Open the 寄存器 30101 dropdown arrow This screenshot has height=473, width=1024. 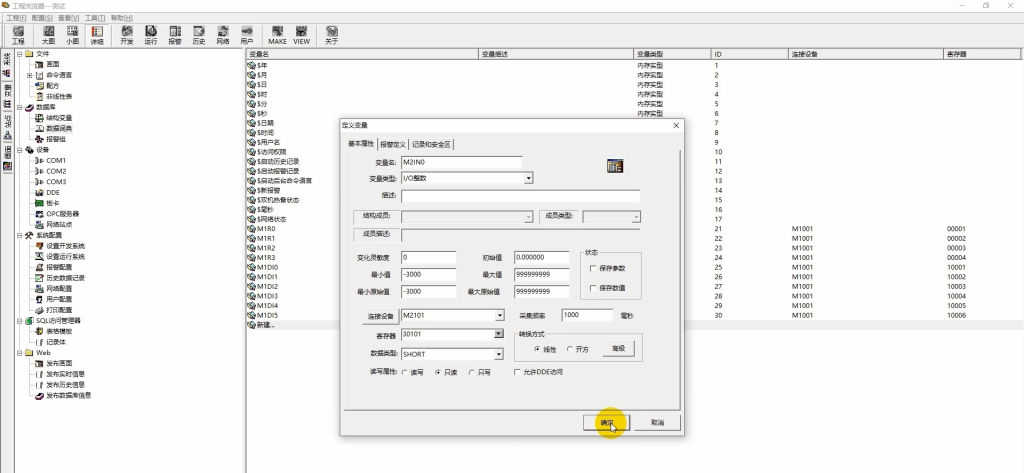(499, 333)
